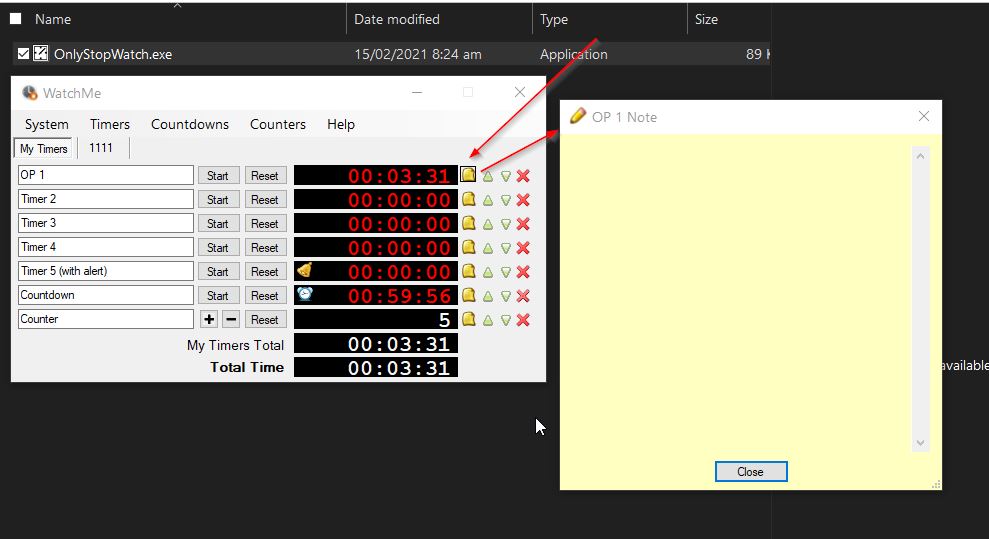The width and height of the screenshot is (989, 539).
Task: Open the Countdowns menu
Action: [x=190, y=124]
